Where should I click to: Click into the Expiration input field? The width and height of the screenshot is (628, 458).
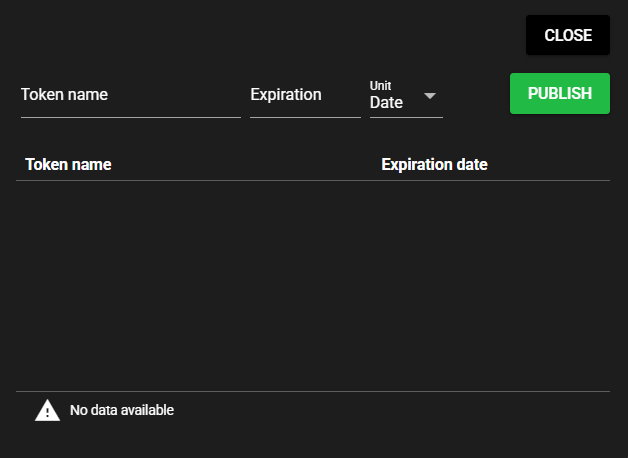click(x=305, y=95)
